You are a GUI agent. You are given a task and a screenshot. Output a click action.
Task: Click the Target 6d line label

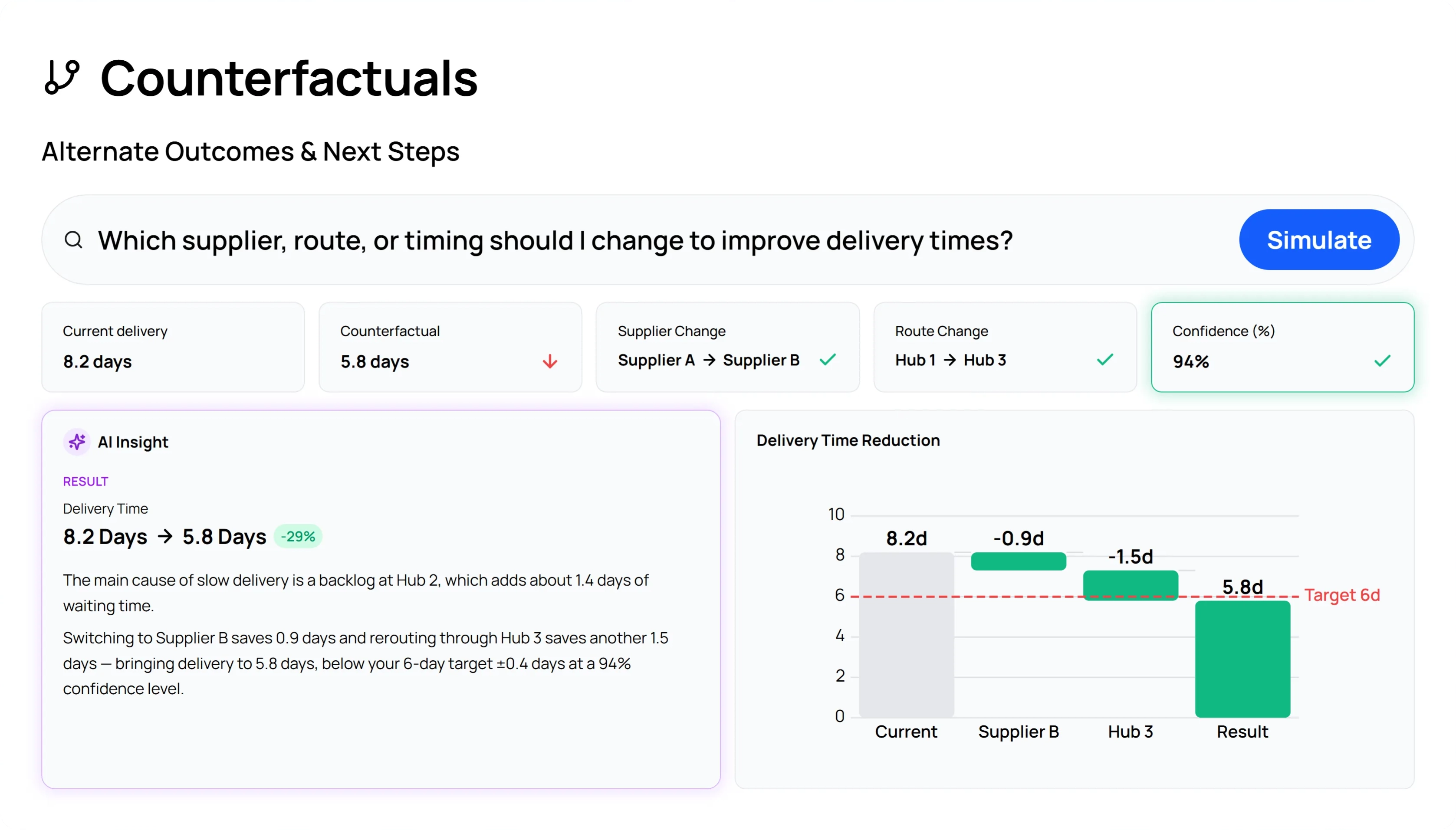pyautogui.click(x=1341, y=595)
